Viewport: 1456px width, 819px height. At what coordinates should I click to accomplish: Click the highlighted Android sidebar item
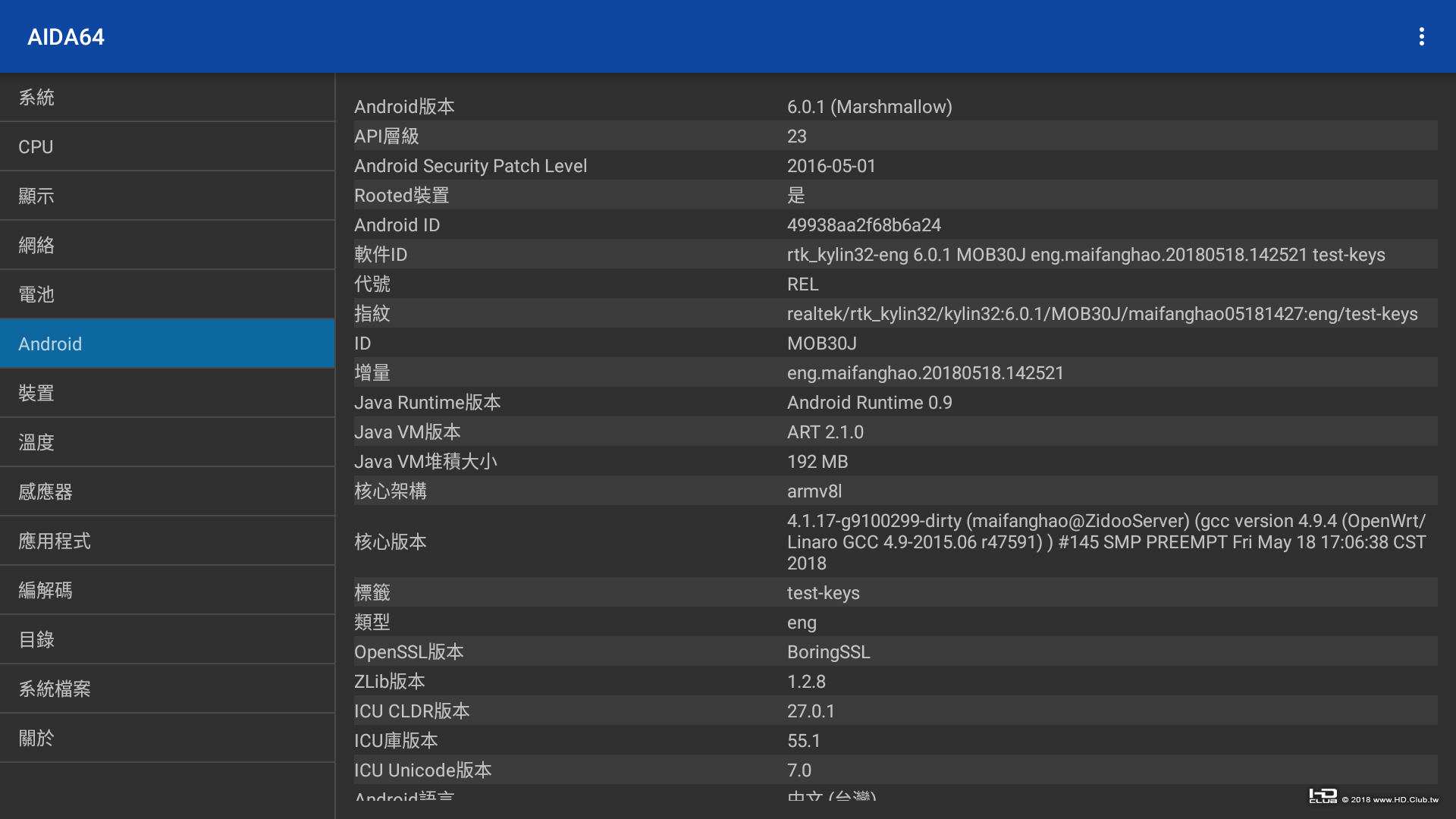pyautogui.click(x=167, y=344)
